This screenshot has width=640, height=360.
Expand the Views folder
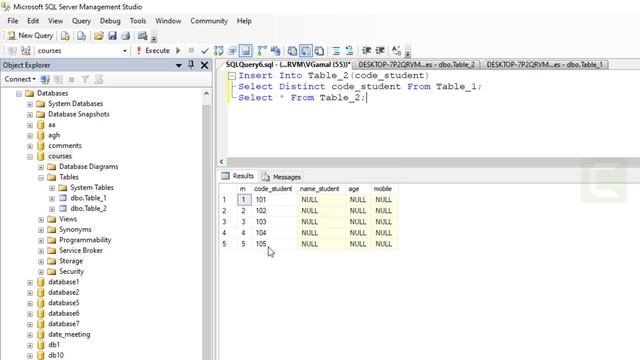41,220
